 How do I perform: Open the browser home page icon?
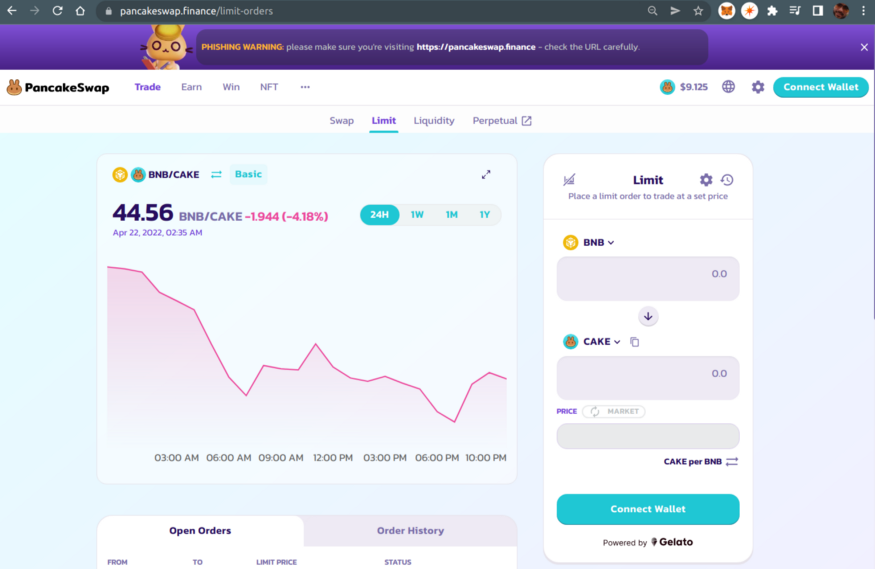tap(80, 11)
